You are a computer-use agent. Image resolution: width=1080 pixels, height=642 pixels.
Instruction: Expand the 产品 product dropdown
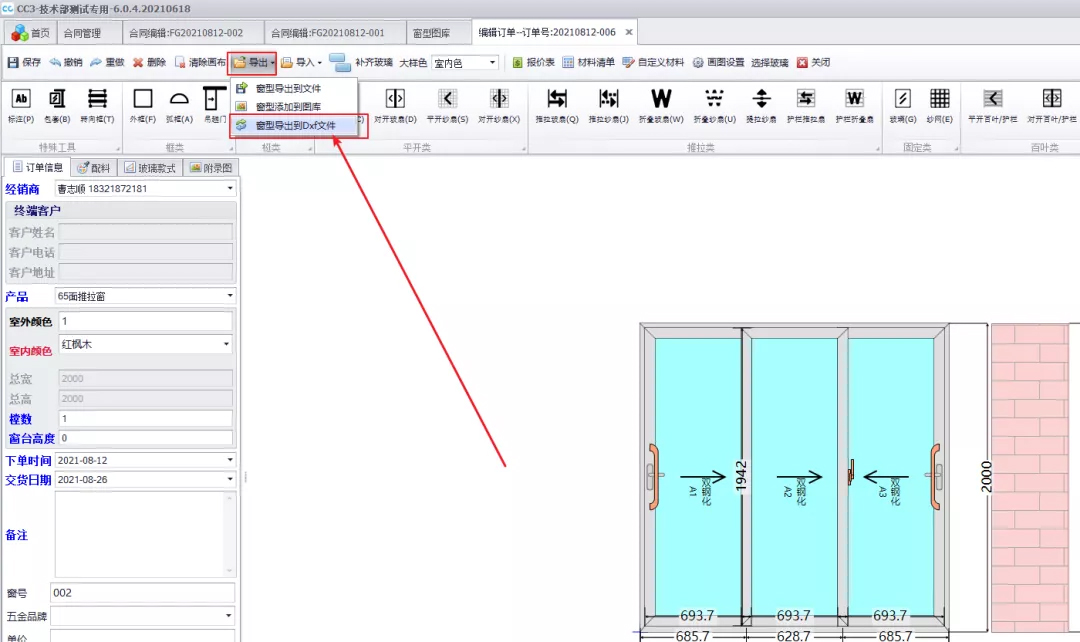point(229,296)
